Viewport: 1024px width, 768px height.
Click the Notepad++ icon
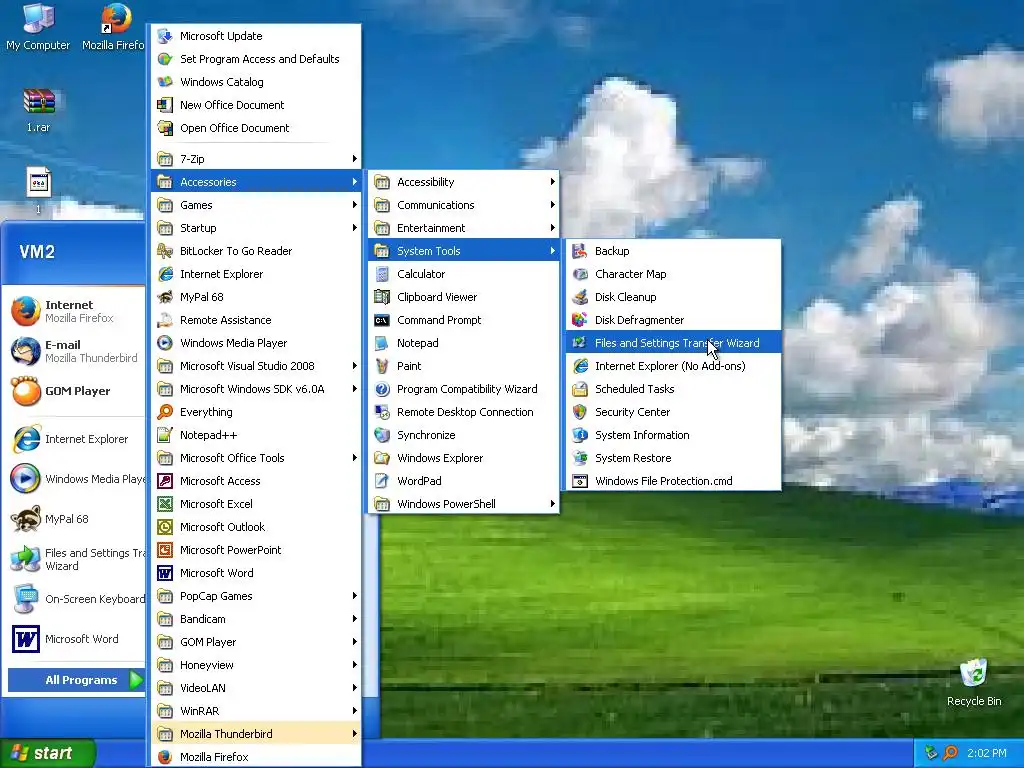[165, 434]
